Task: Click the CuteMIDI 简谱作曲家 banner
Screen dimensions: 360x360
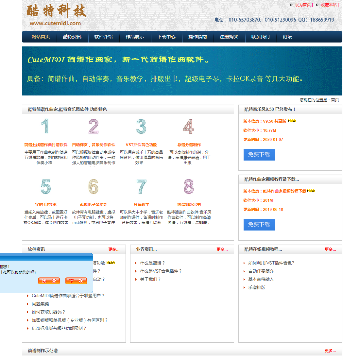Action: pos(182,71)
